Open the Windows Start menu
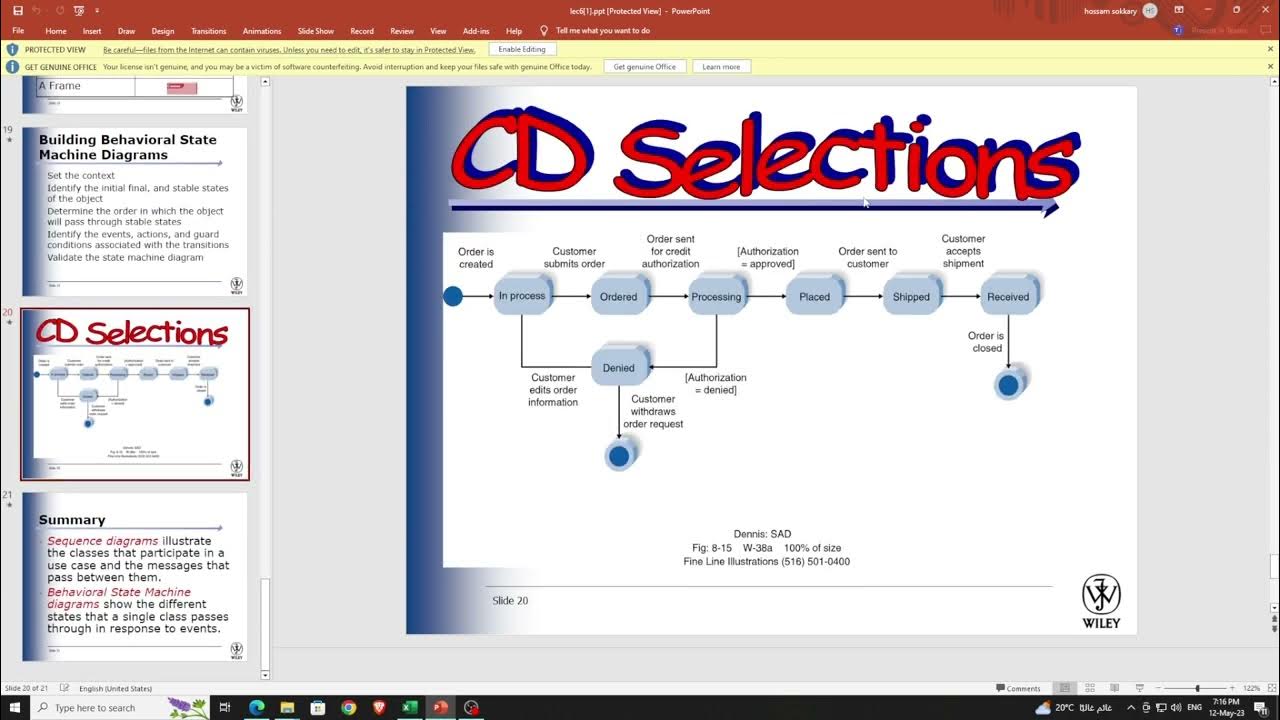This screenshot has width=1280, height=720. (14, 708)
